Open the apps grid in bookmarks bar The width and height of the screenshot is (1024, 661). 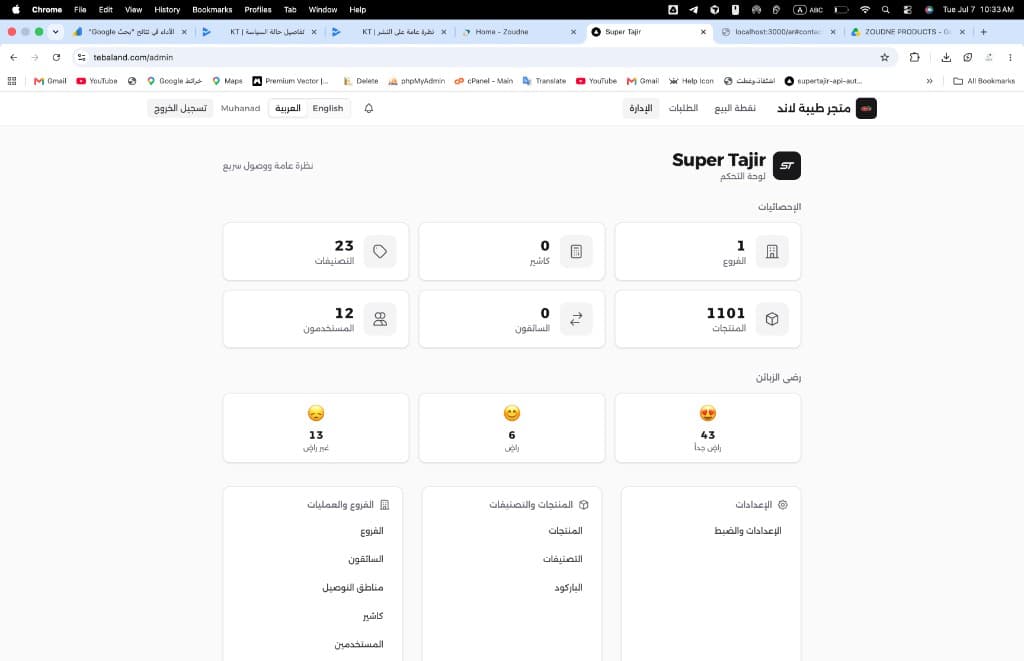point(12,81)
